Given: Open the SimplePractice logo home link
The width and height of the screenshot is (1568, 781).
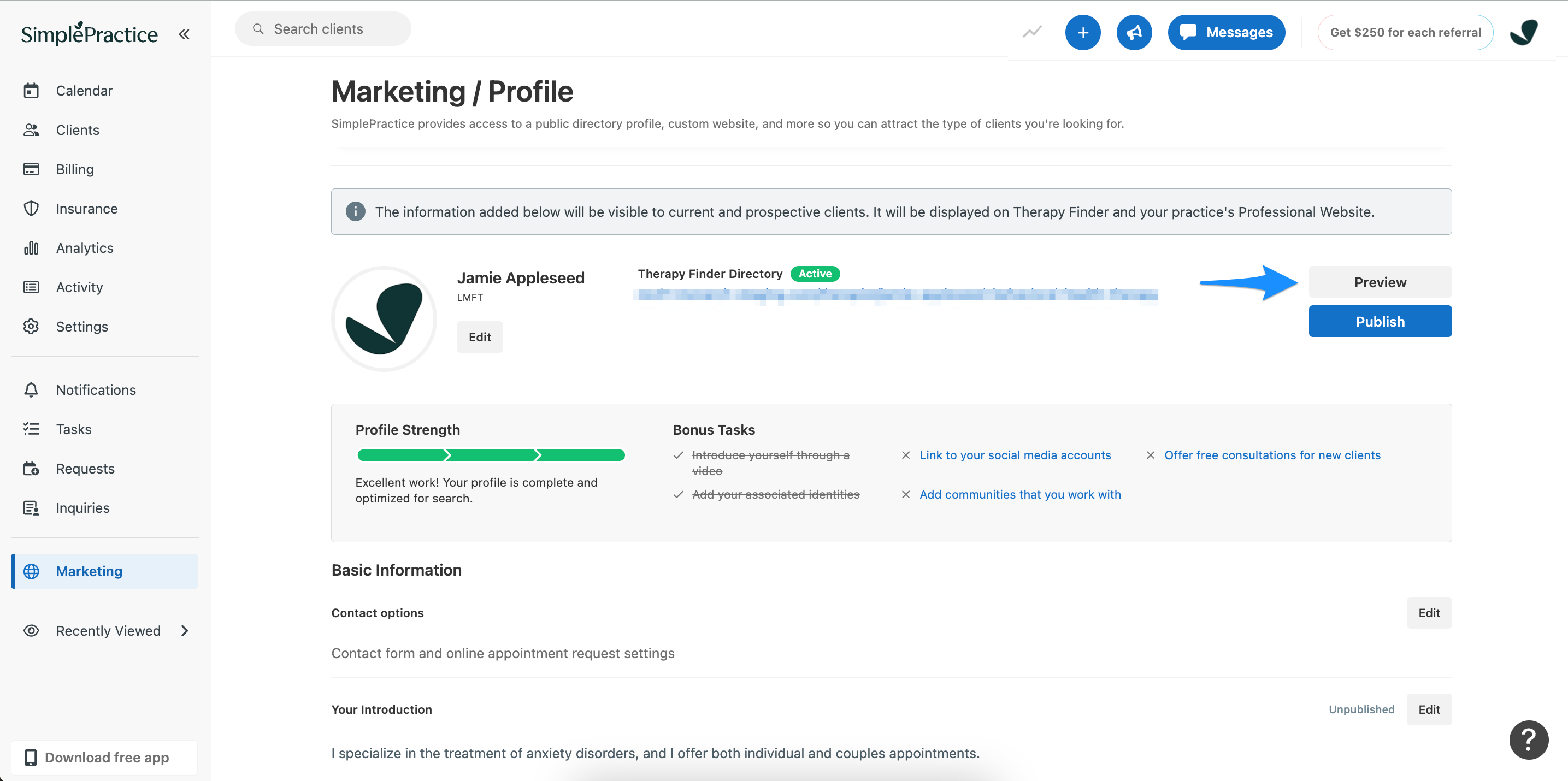Looking at the screenshot, I should tap(90, 34).
